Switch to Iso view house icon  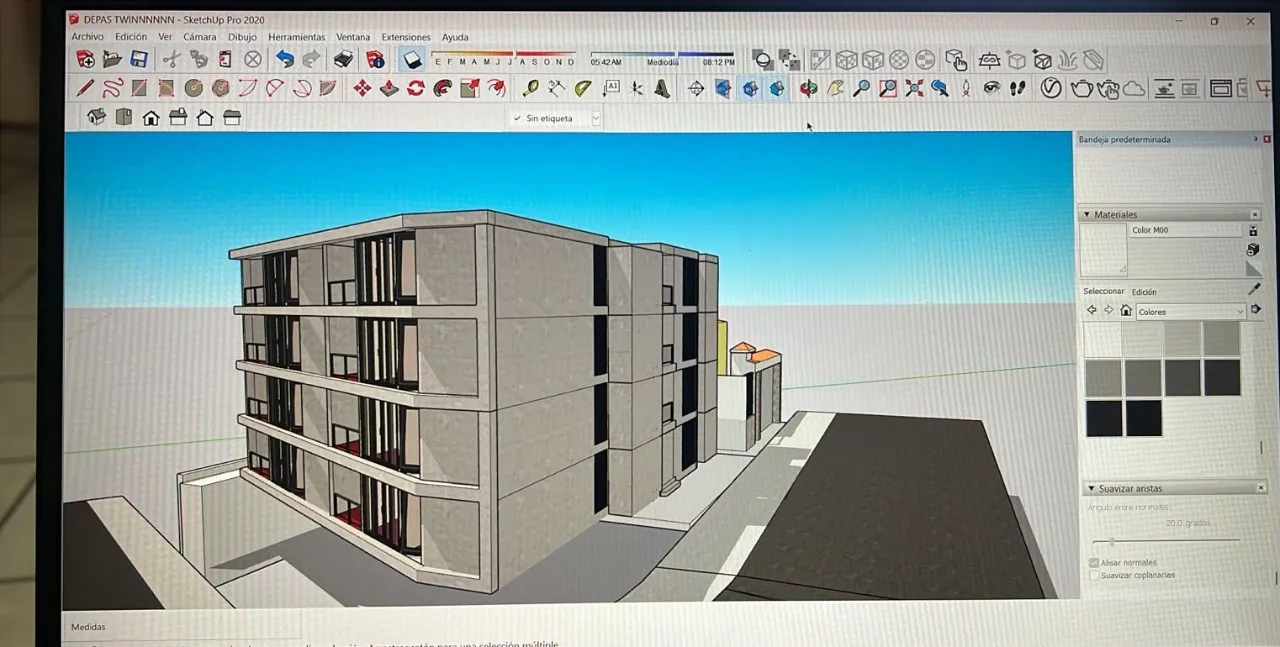click(97, 117)
